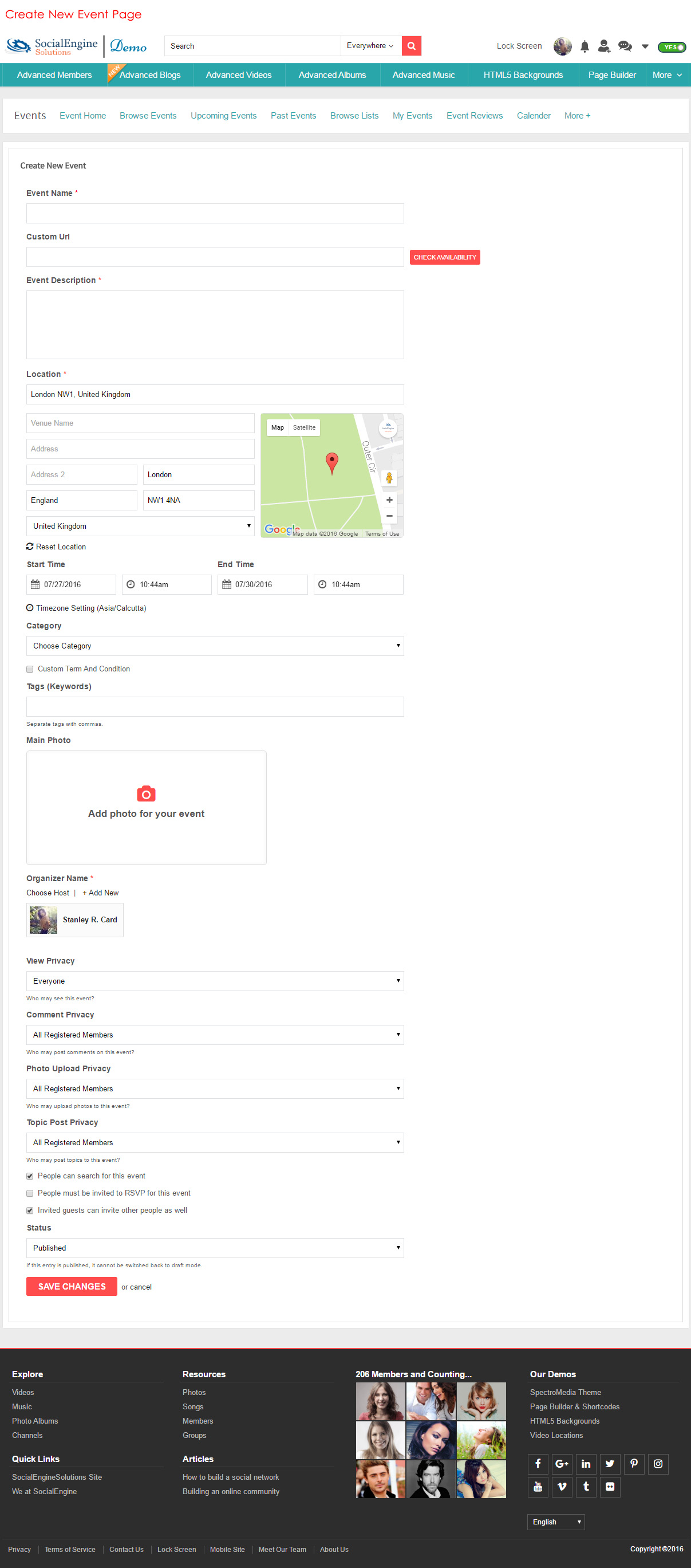Click the red search magnifier button

(411, 46)
